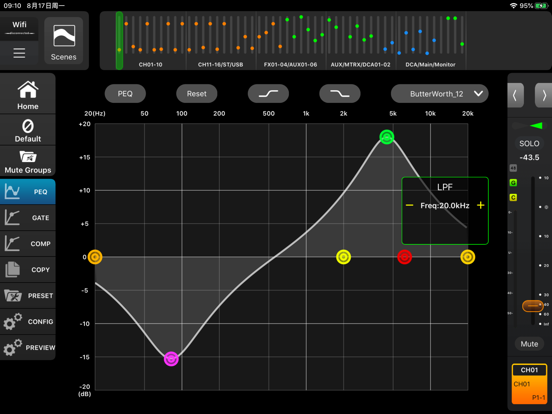Toggle the yellow C compressor indicator
Image resolution: width=552 pixels, height=414 pixels.
513,197
